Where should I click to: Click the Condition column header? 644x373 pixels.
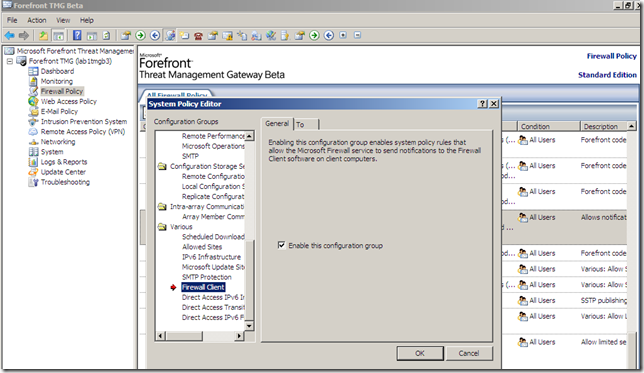click(549, 127)
